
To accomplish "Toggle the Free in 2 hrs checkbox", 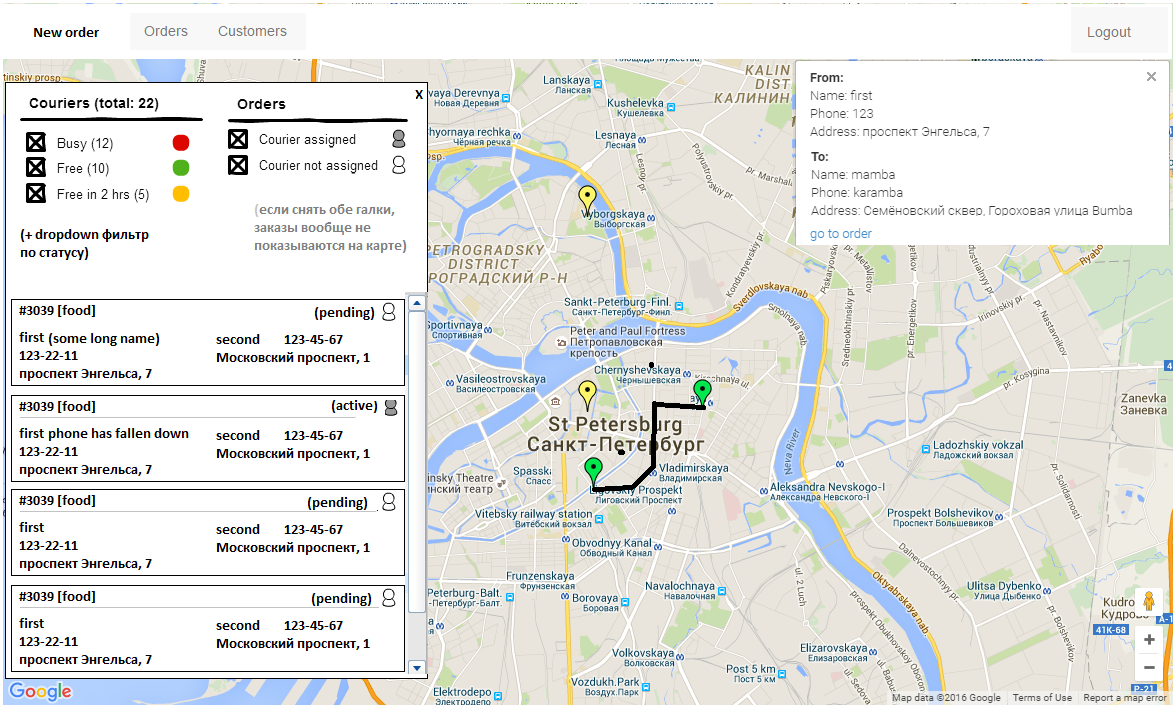I will pyautogui.click(x=36, y=193).
